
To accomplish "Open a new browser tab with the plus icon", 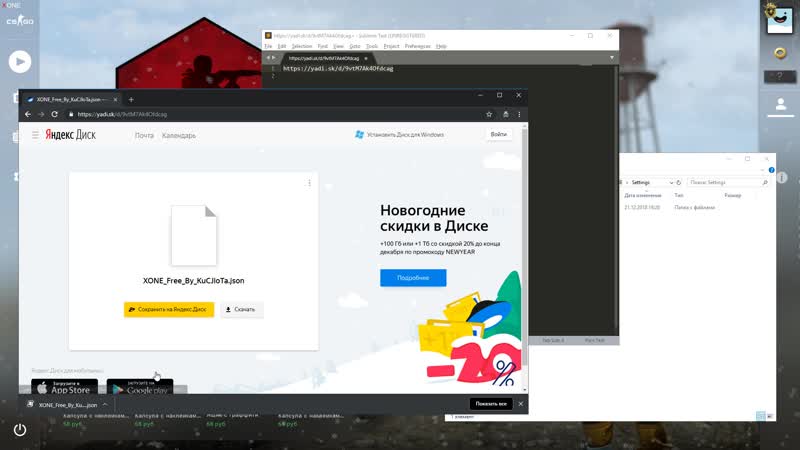I will (x=131, y=99).
